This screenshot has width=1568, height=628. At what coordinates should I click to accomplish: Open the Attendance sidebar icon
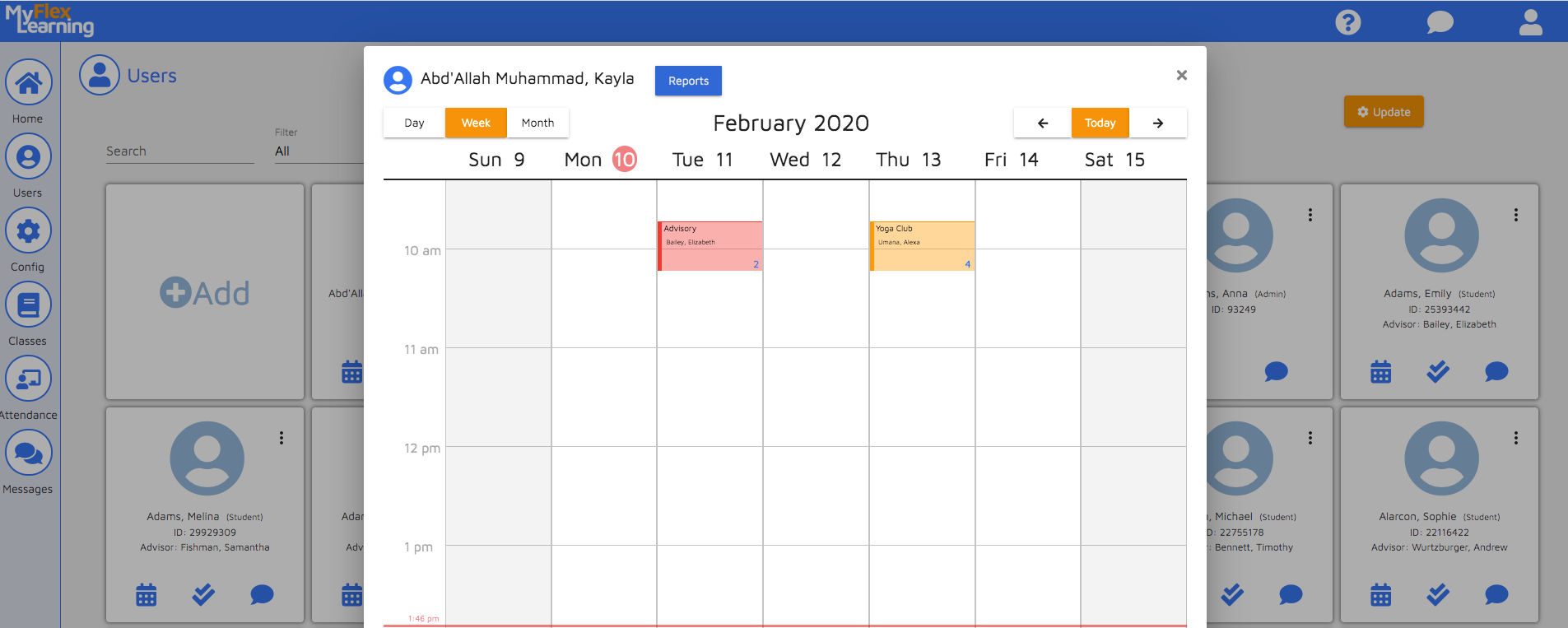28,379
